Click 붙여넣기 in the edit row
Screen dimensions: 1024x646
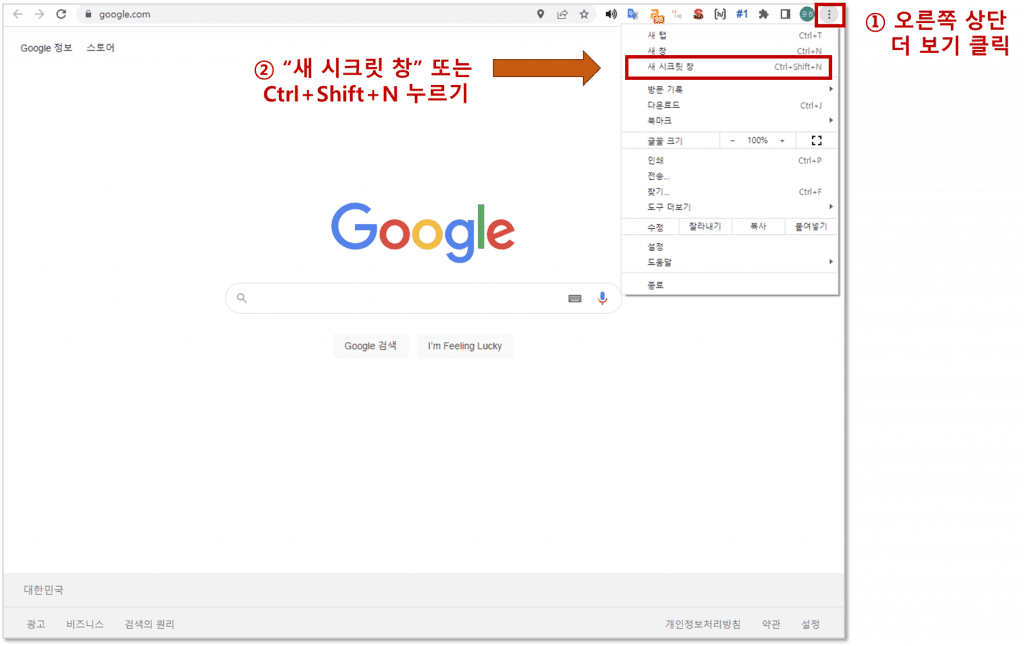click(811, 227)
